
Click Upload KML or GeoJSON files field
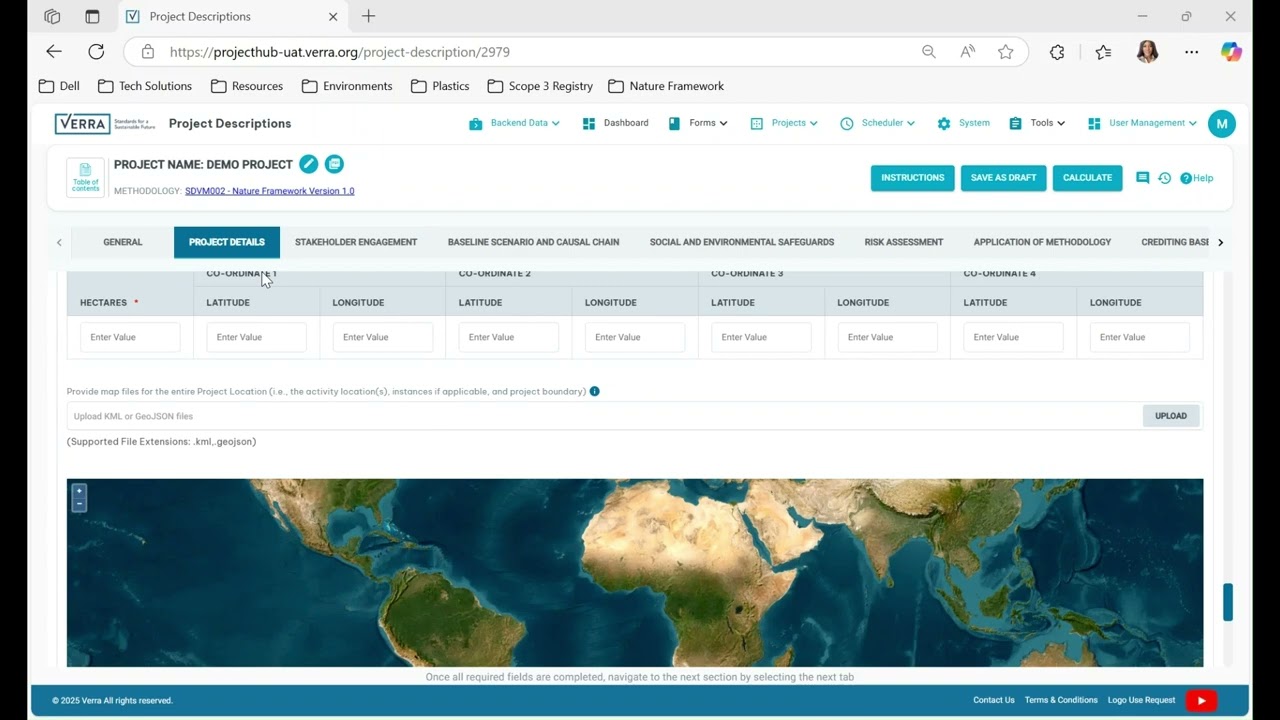[604, 416]
